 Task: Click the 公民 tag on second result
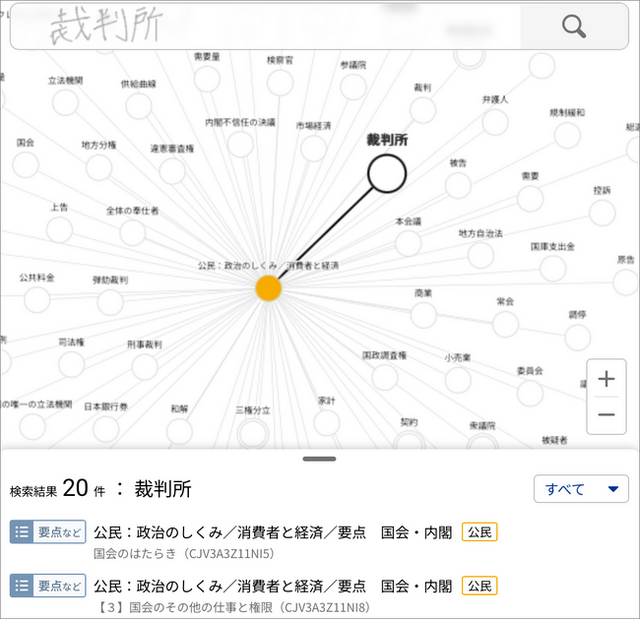point(479,585)
